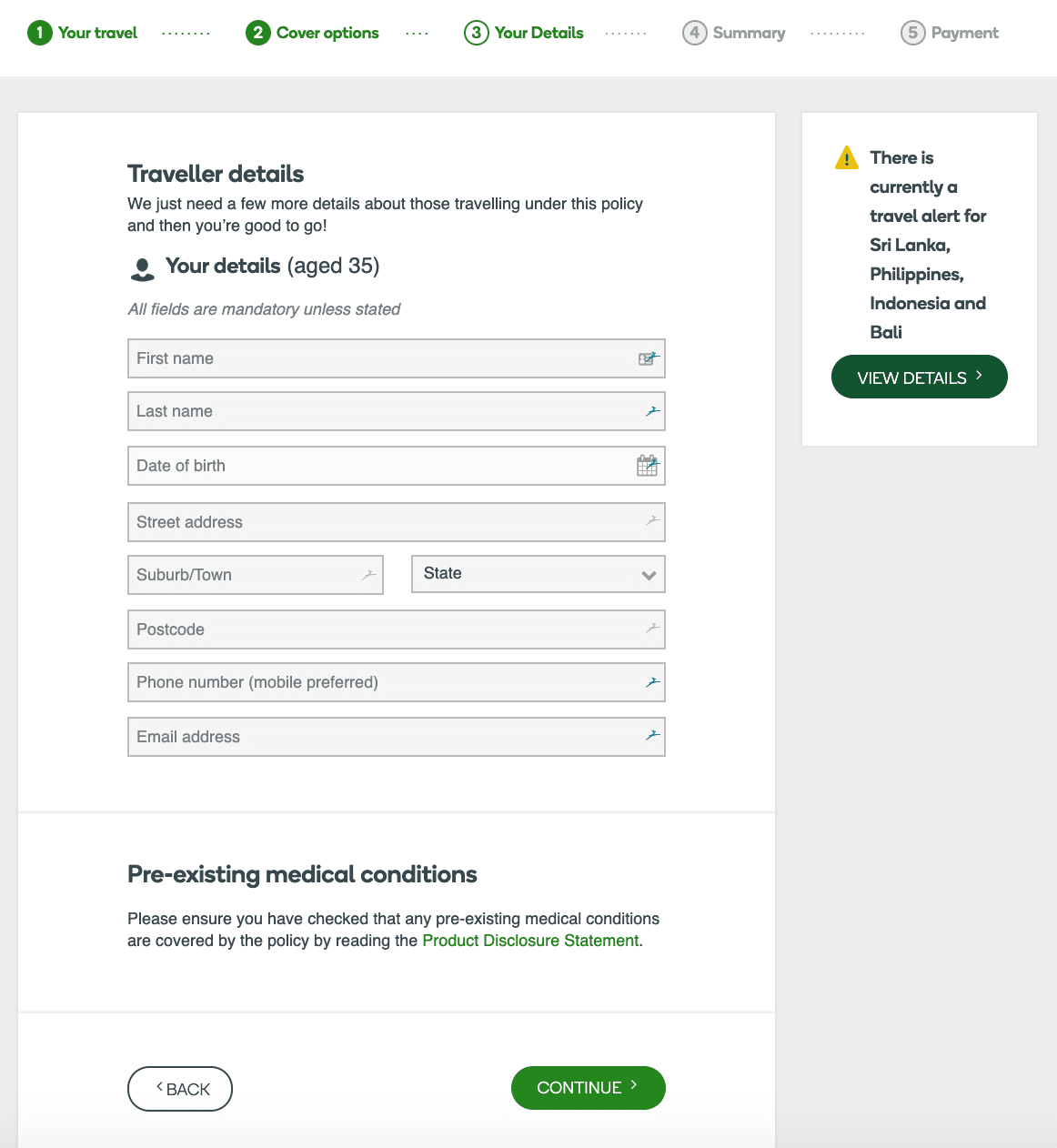Image resolution: width=1057 pixels, height=1148 pixels.
Task: Click the autofill icon in Postcode field
Action: point(652,629)
